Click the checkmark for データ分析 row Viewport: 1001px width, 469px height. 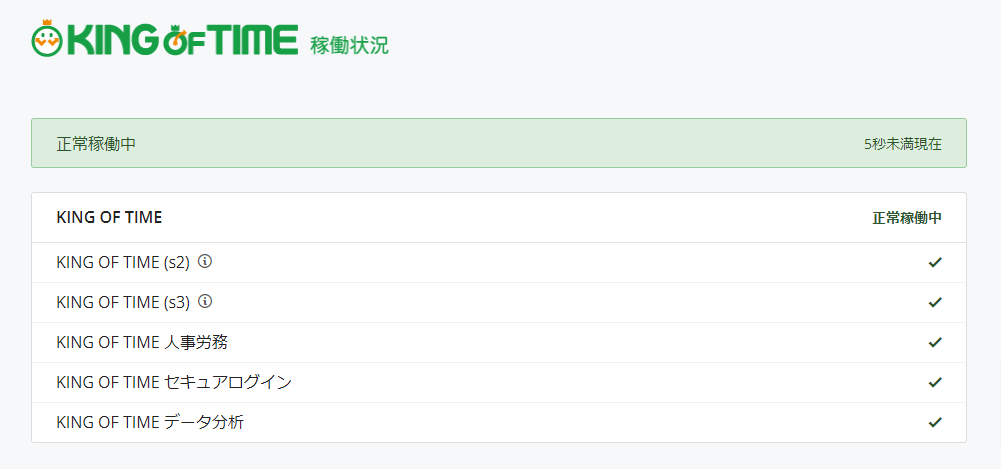935,422
